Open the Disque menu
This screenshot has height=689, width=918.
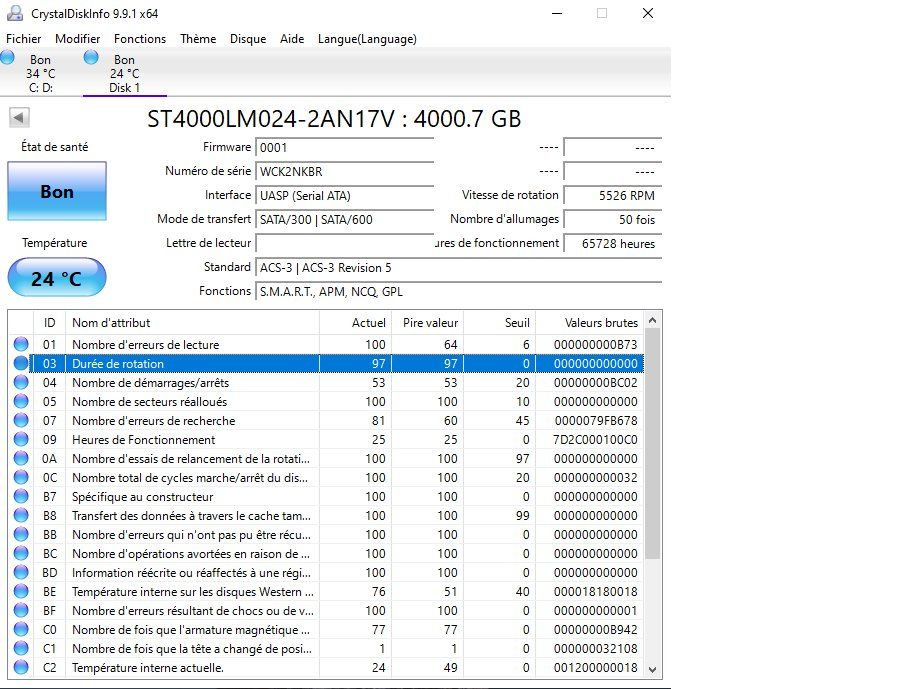click(x=248, y=39)
